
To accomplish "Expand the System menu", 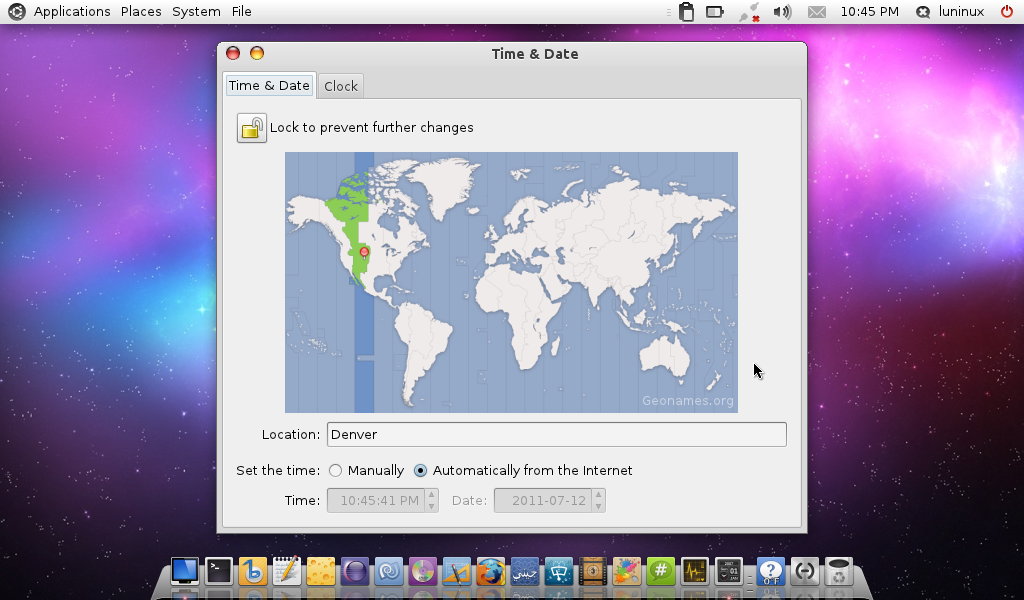I will (x=196, y=12).
